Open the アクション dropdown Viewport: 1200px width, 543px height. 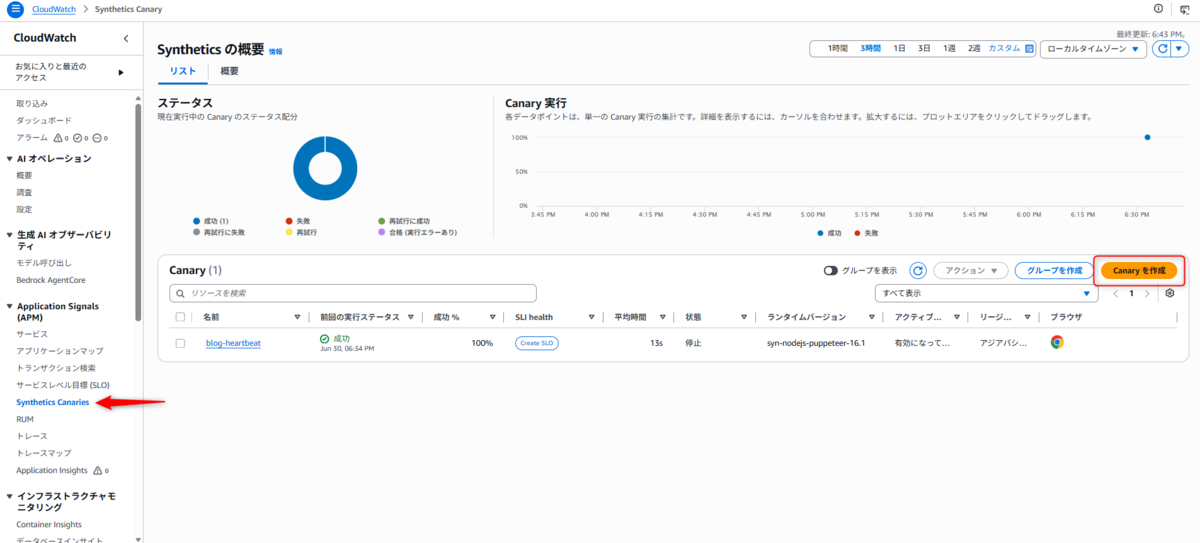tap(970, 271)
